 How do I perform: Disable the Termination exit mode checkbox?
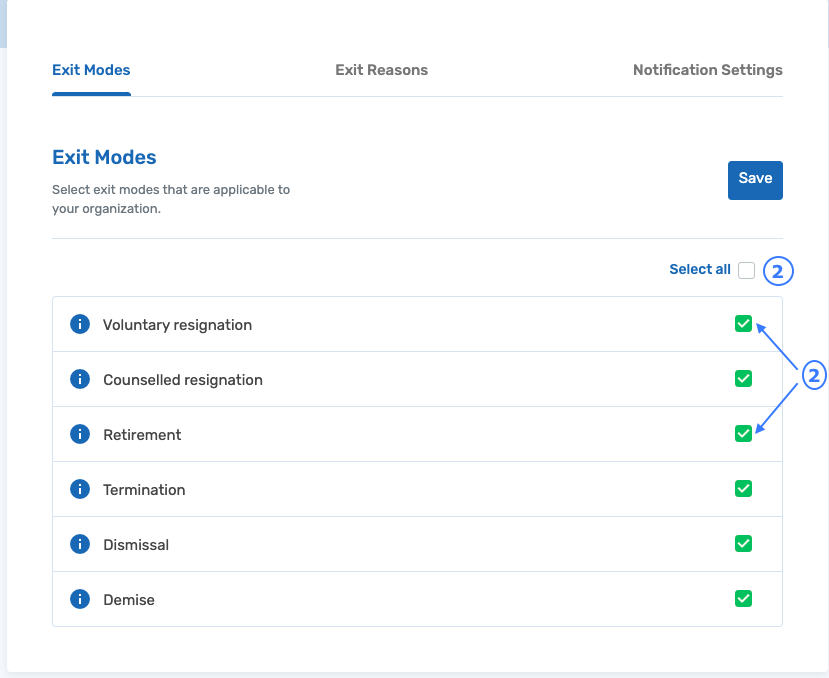[x=743, y=489]
